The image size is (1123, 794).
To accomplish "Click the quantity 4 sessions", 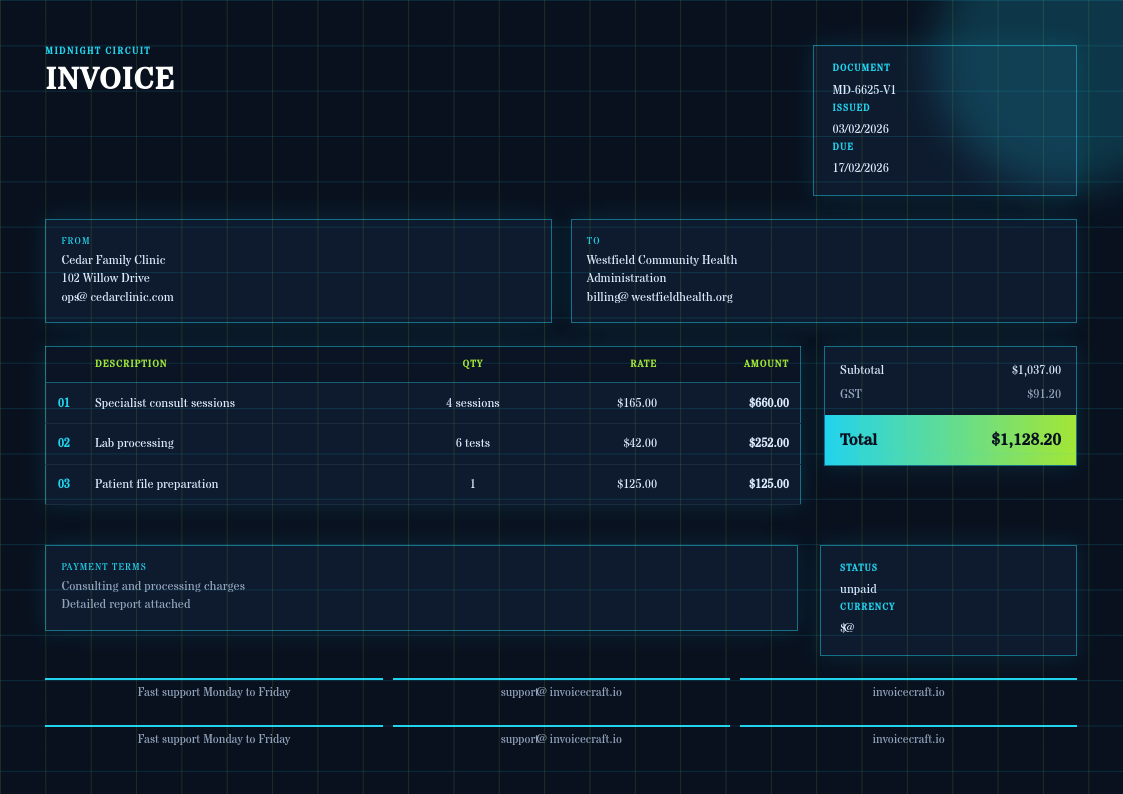I will tap(473, 403).
